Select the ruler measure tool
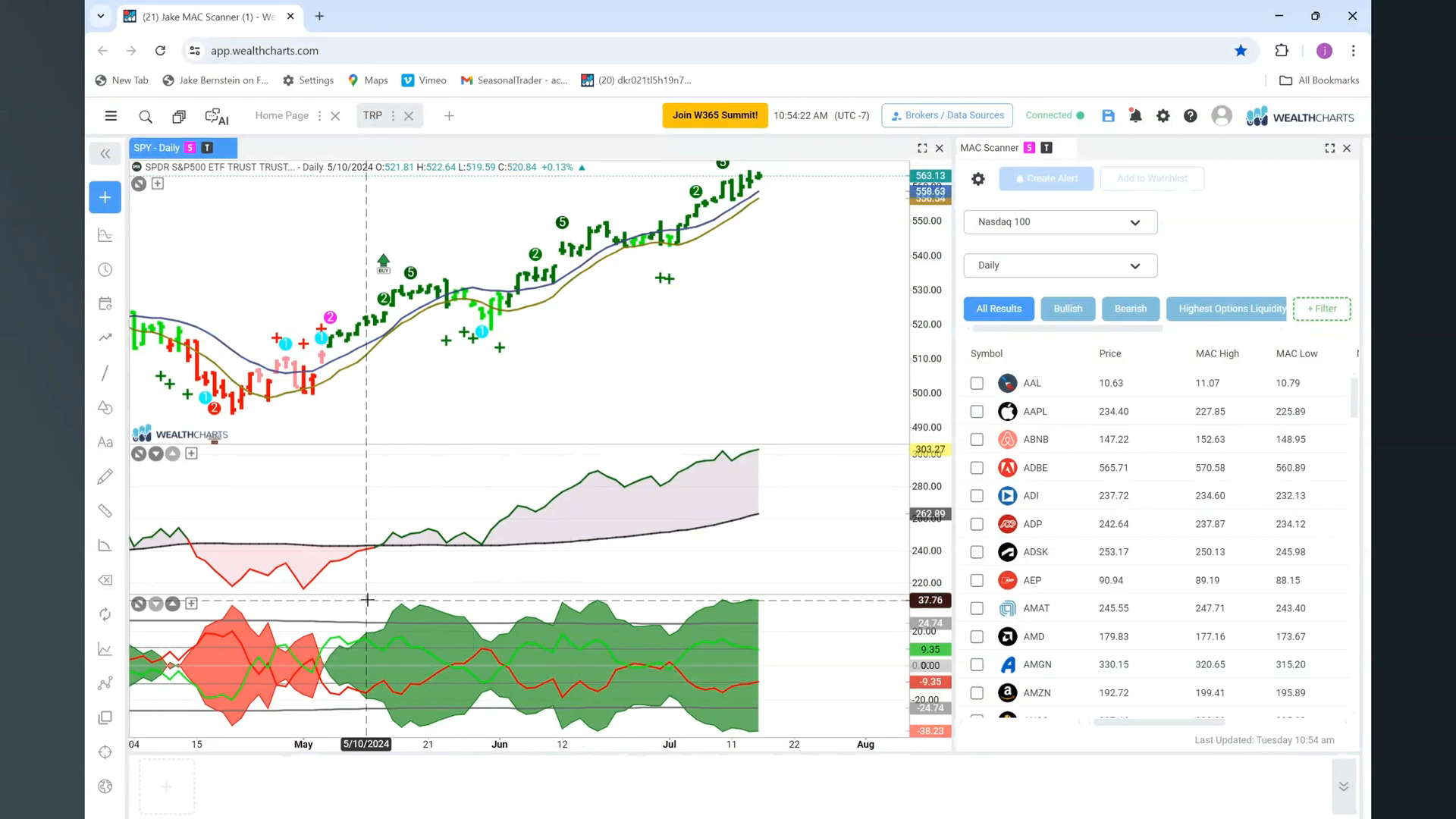1456x819 pixels. 105,511
